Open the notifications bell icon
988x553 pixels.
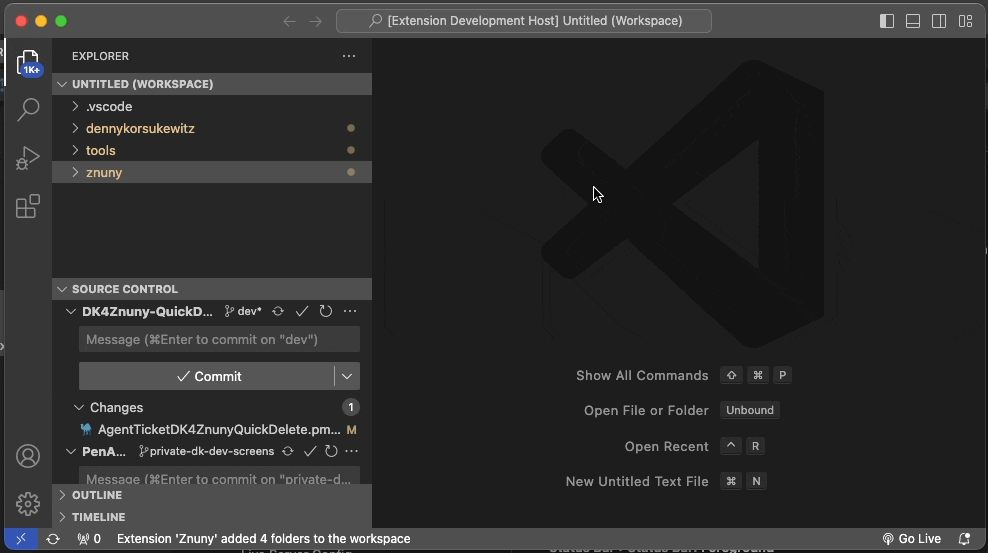(x=964, y=539)
